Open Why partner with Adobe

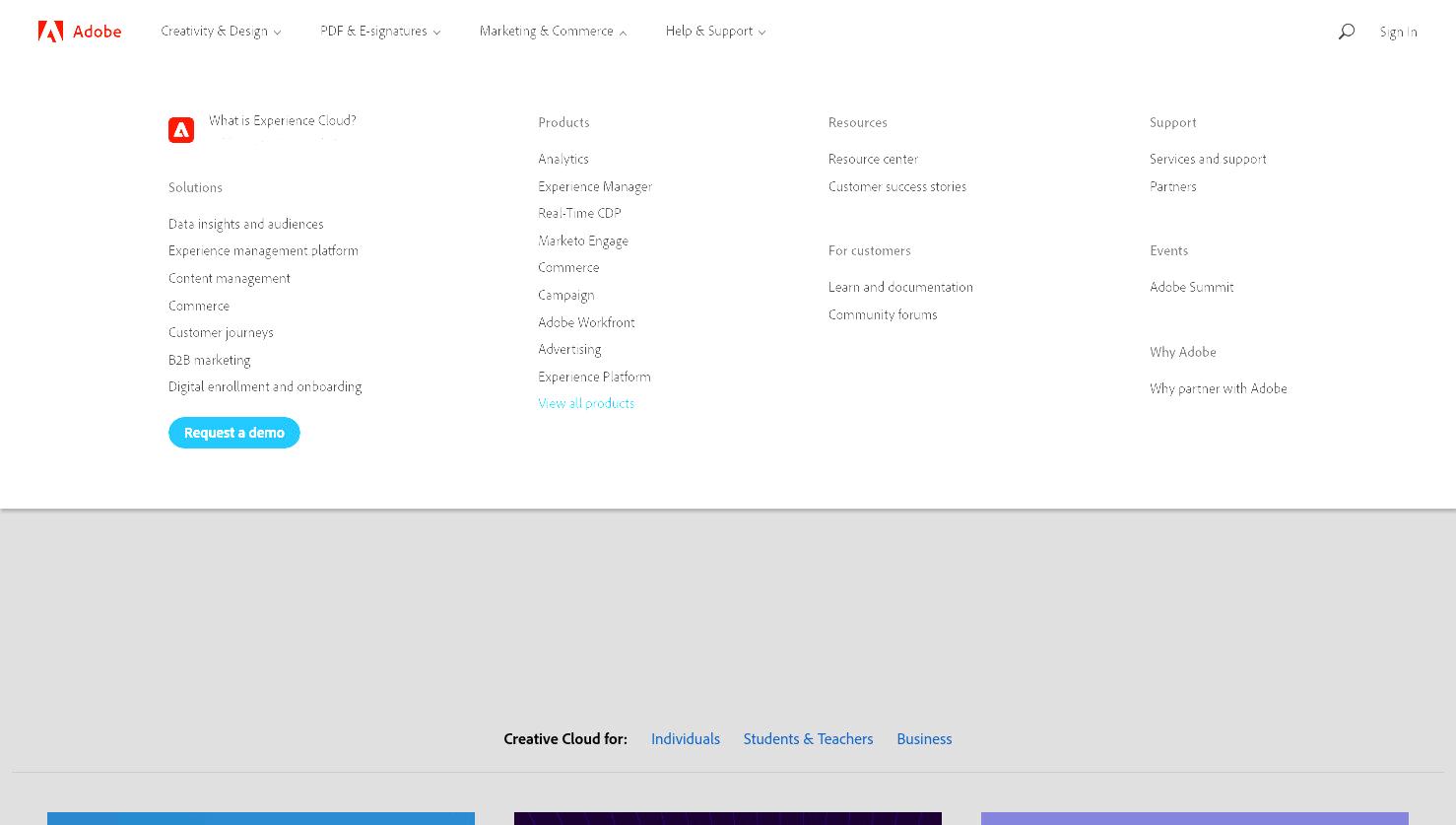[x=1219, y=388]
